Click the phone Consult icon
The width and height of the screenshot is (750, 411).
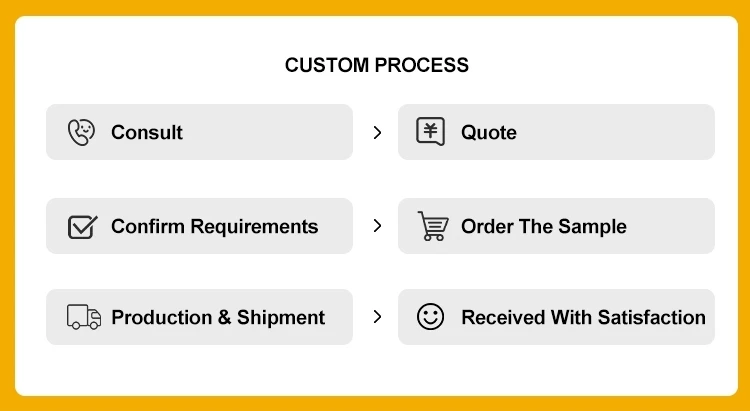[82, 132]
